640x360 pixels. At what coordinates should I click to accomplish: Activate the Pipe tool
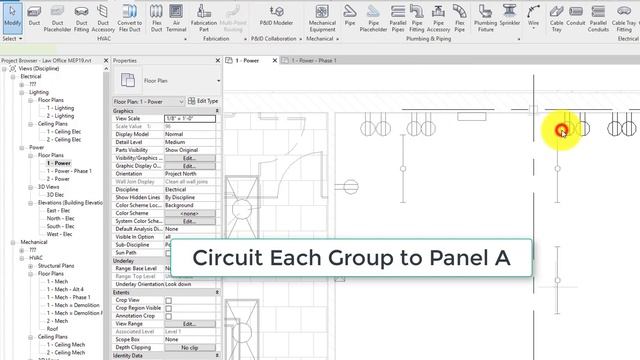coord(350,16)
